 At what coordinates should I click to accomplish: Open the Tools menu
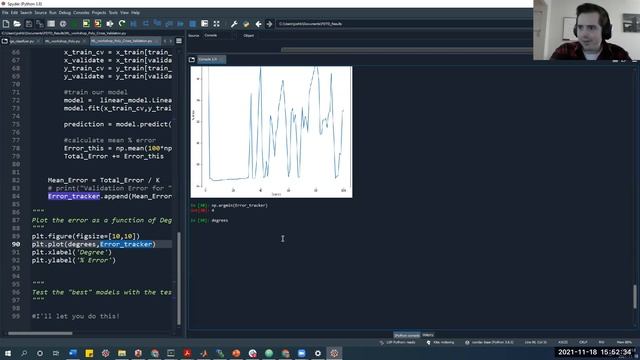click(113, 13)
